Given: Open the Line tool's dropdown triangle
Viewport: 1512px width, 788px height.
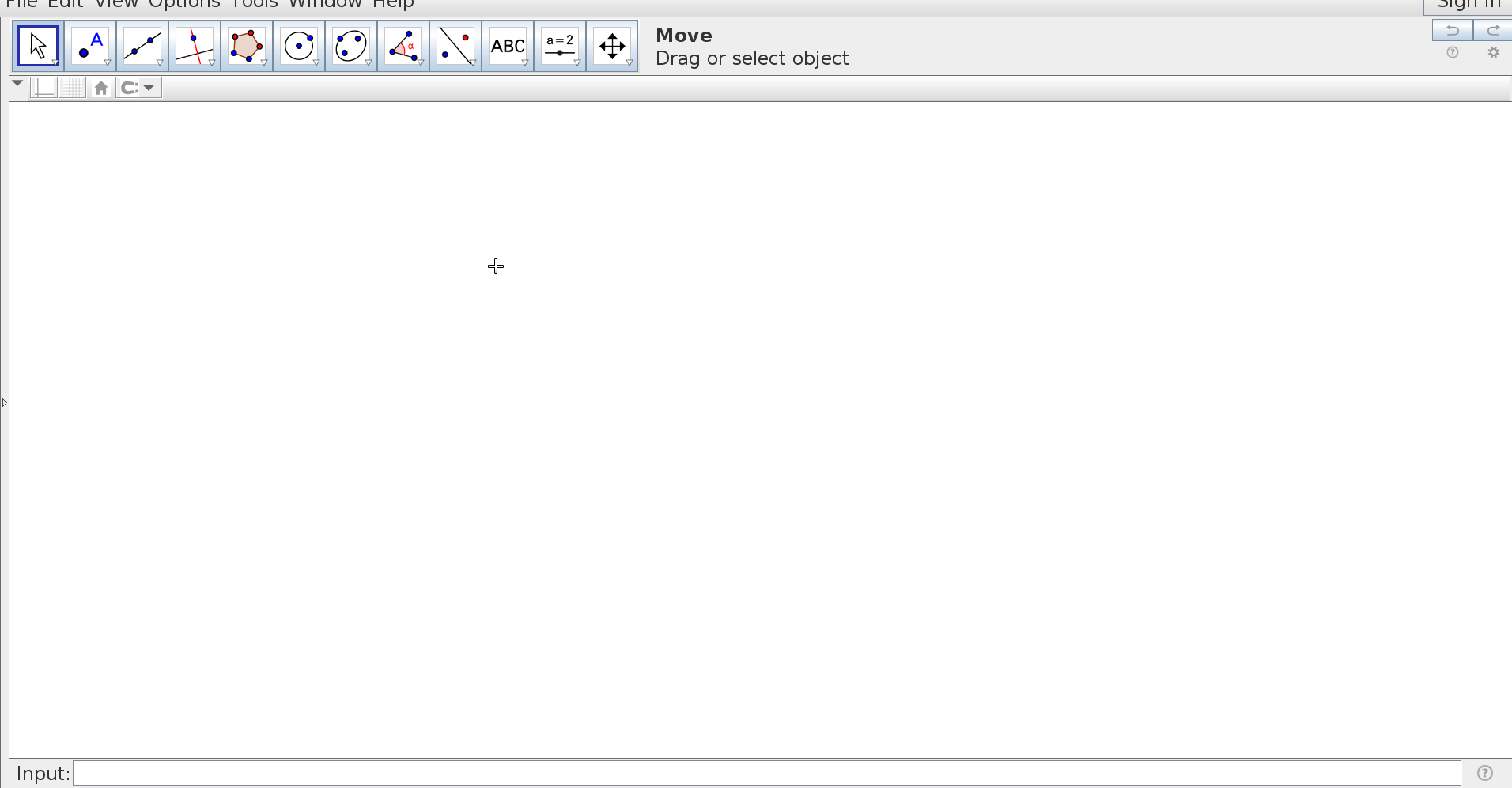Looking at the screenshot, I should [x=160, y=62].
